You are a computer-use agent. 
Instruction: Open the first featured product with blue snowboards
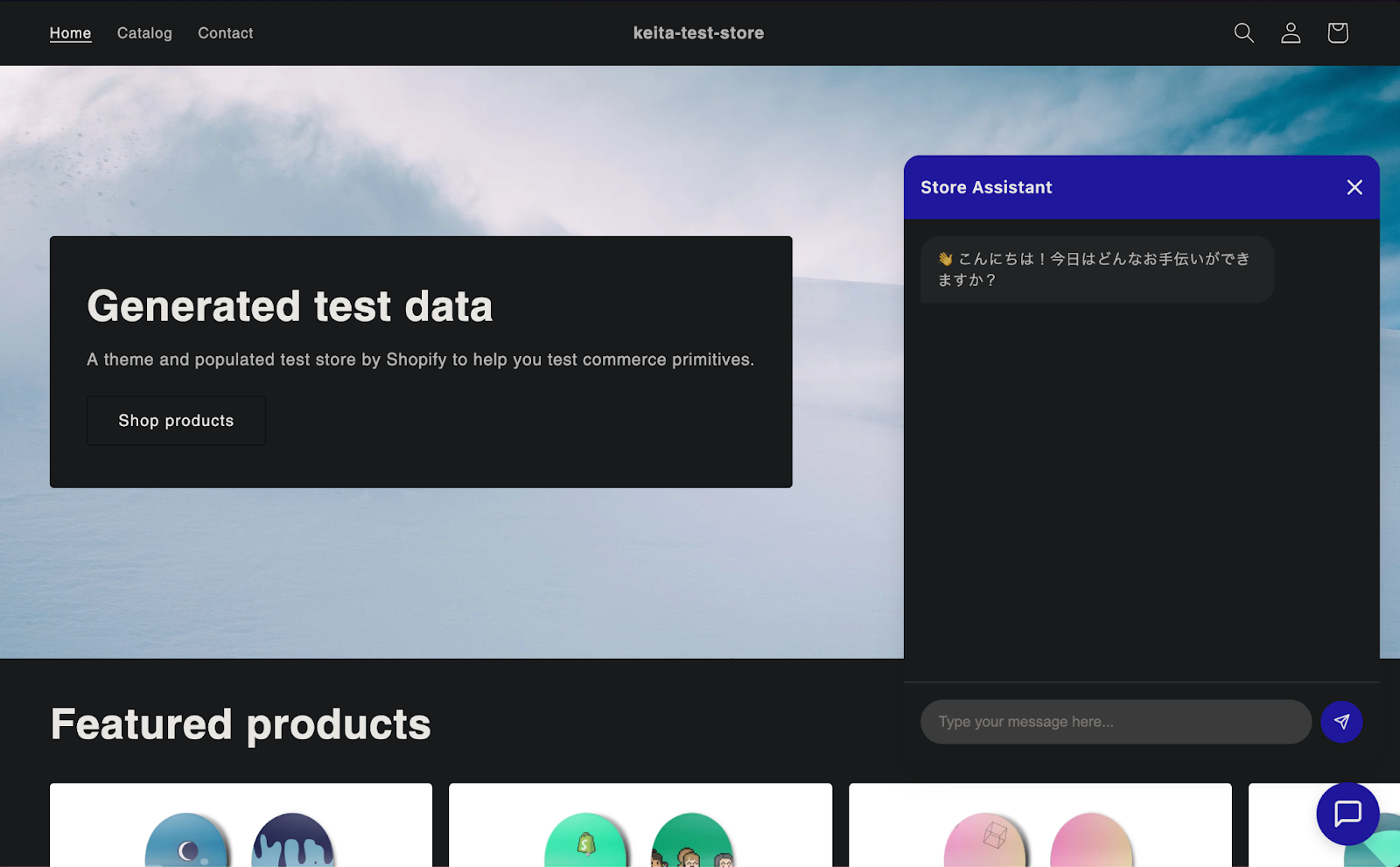(x=241, y=825)
